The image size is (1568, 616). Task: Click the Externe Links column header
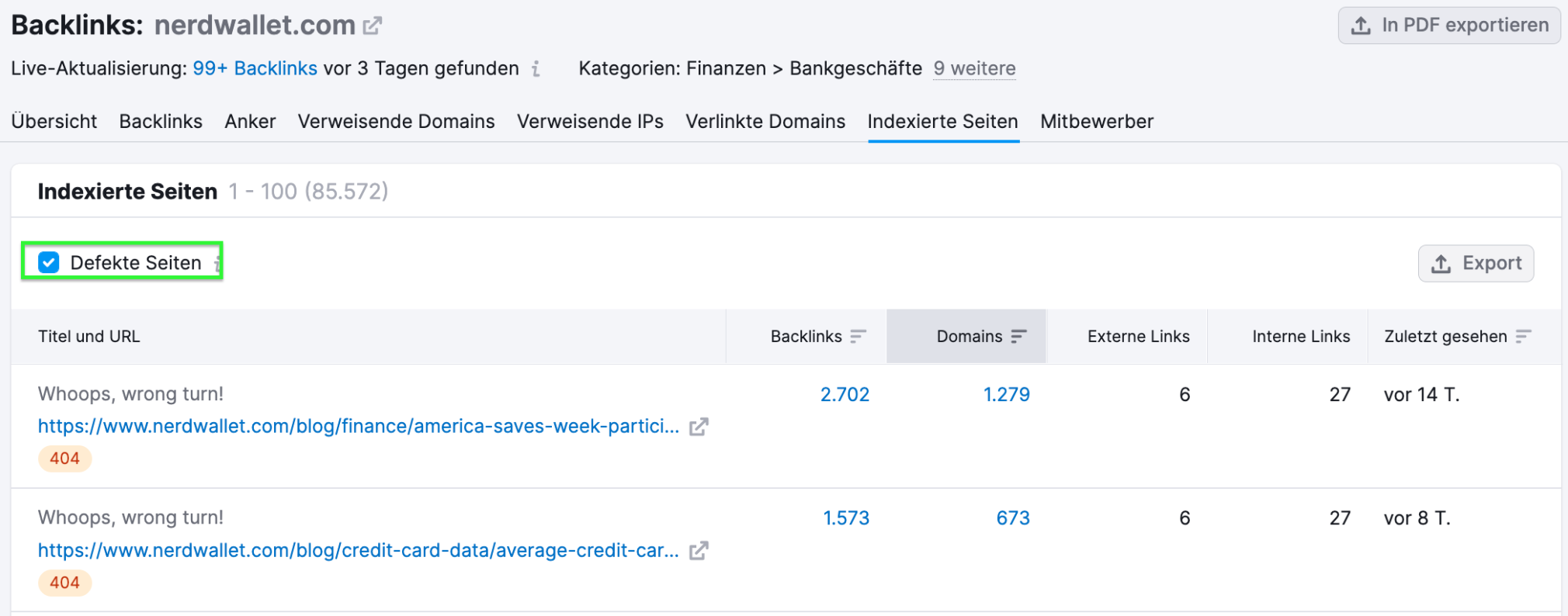1138,337
